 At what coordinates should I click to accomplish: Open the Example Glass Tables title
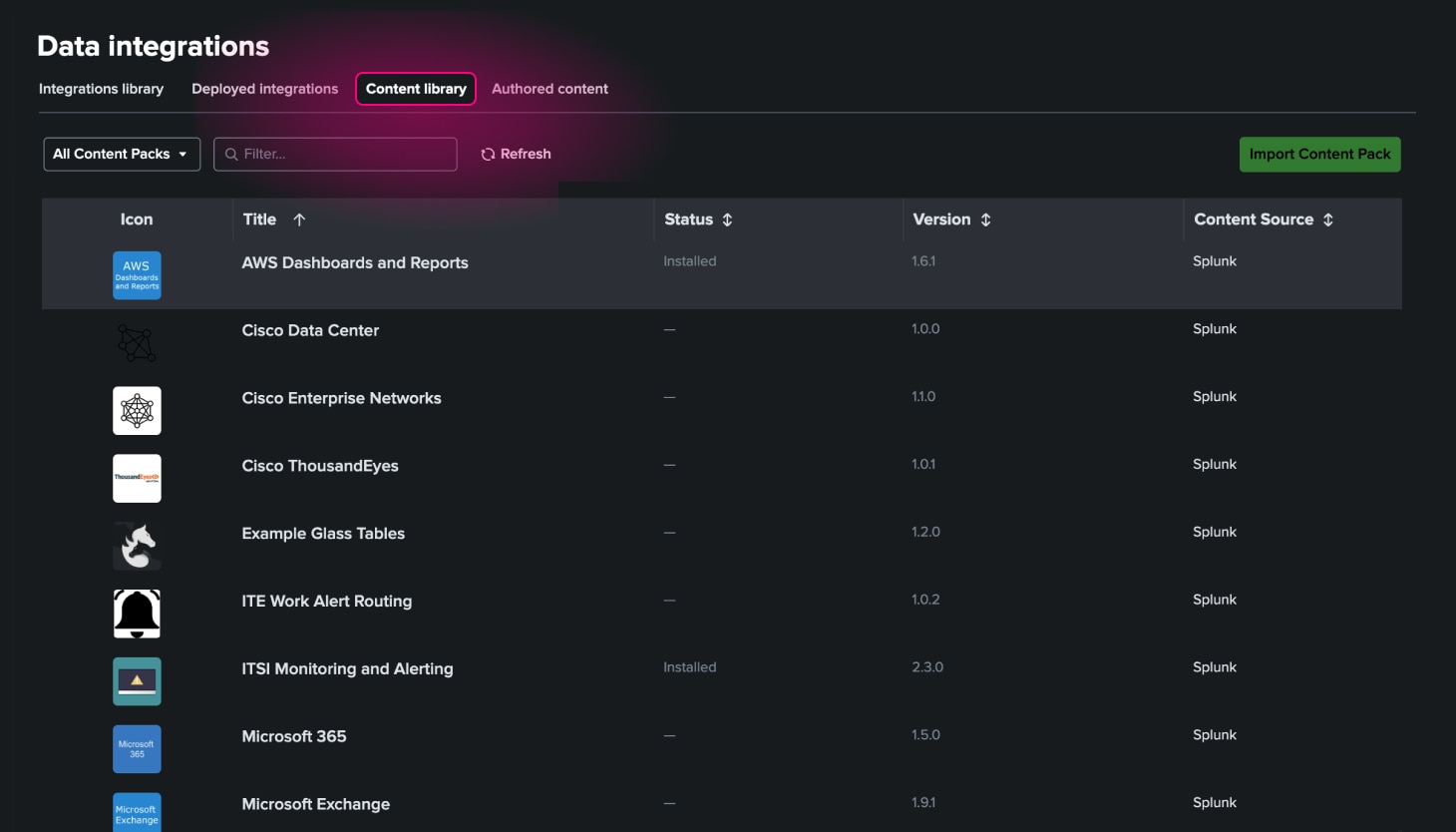323,534
